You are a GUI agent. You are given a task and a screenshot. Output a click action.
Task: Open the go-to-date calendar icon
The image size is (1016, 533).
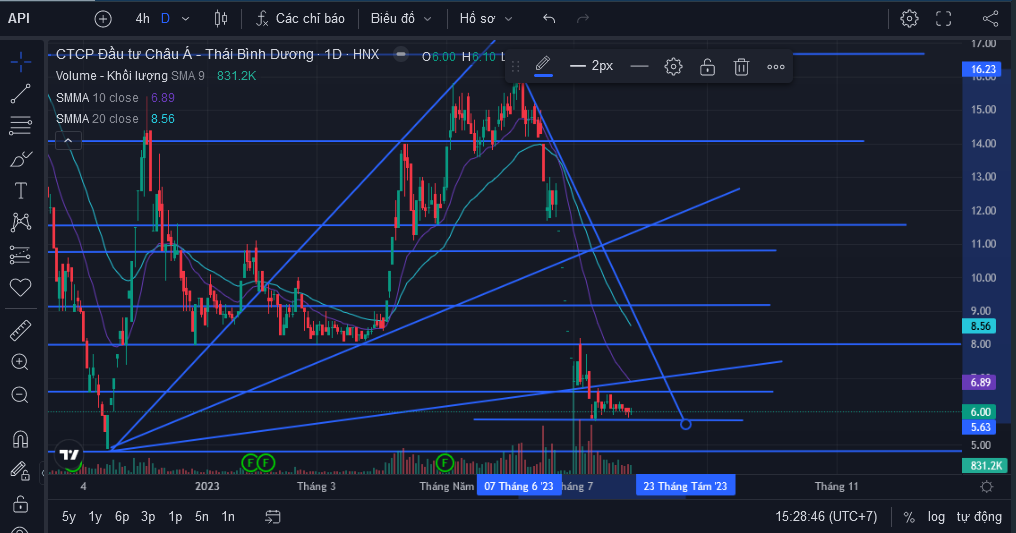pos(273,517)
